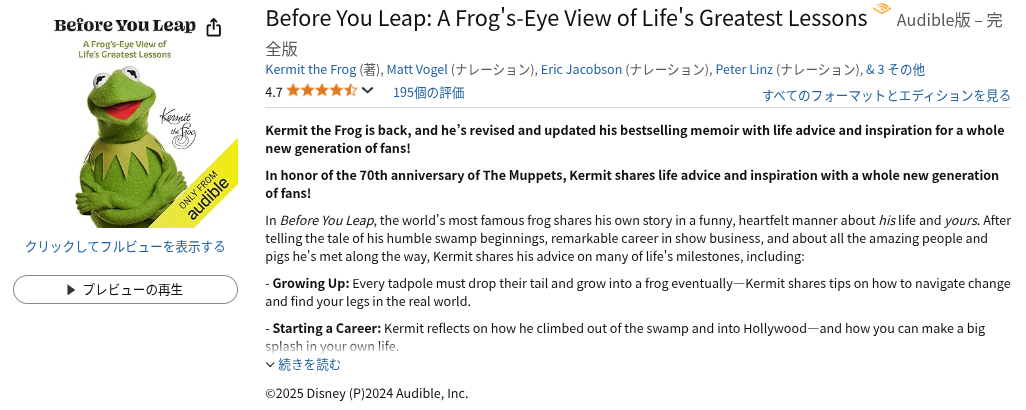Image resolution: width=1026 pixels, height=410 pixels.
Task: Expand description with 続きを読む
Action: tap(308, 364)
